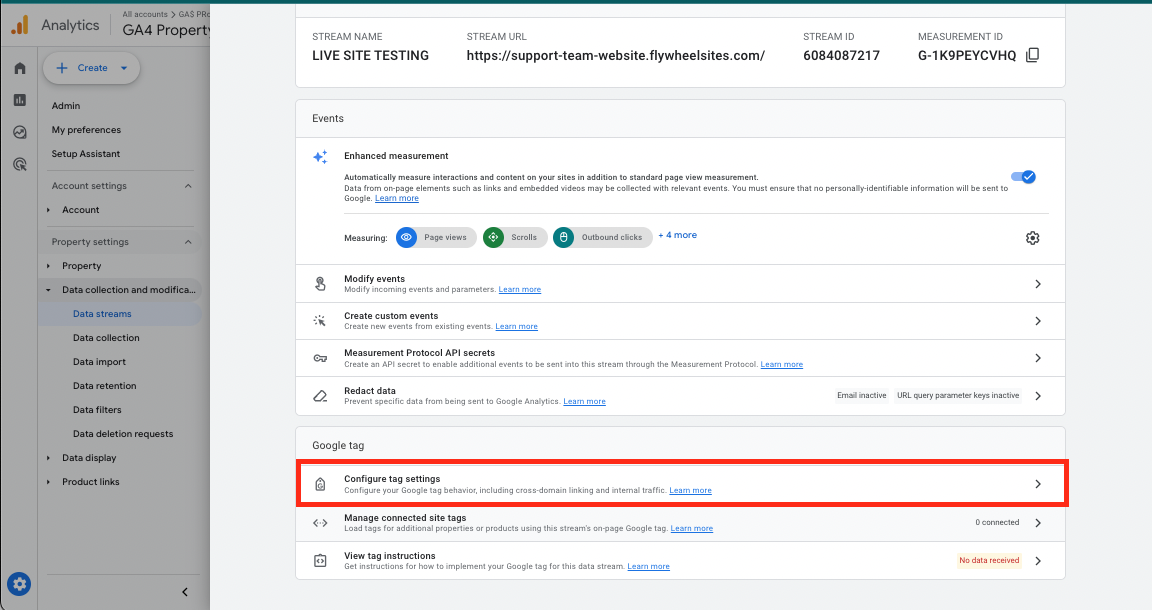Click the Enhanced measurement sparkle icon
The height and width of the screenshot is (610, 1152).
click(x=320, y=157)
